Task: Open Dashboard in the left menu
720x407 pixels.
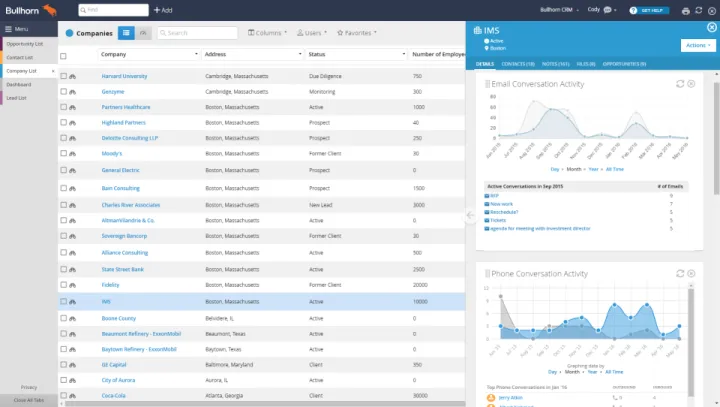Action: point(17,84)
